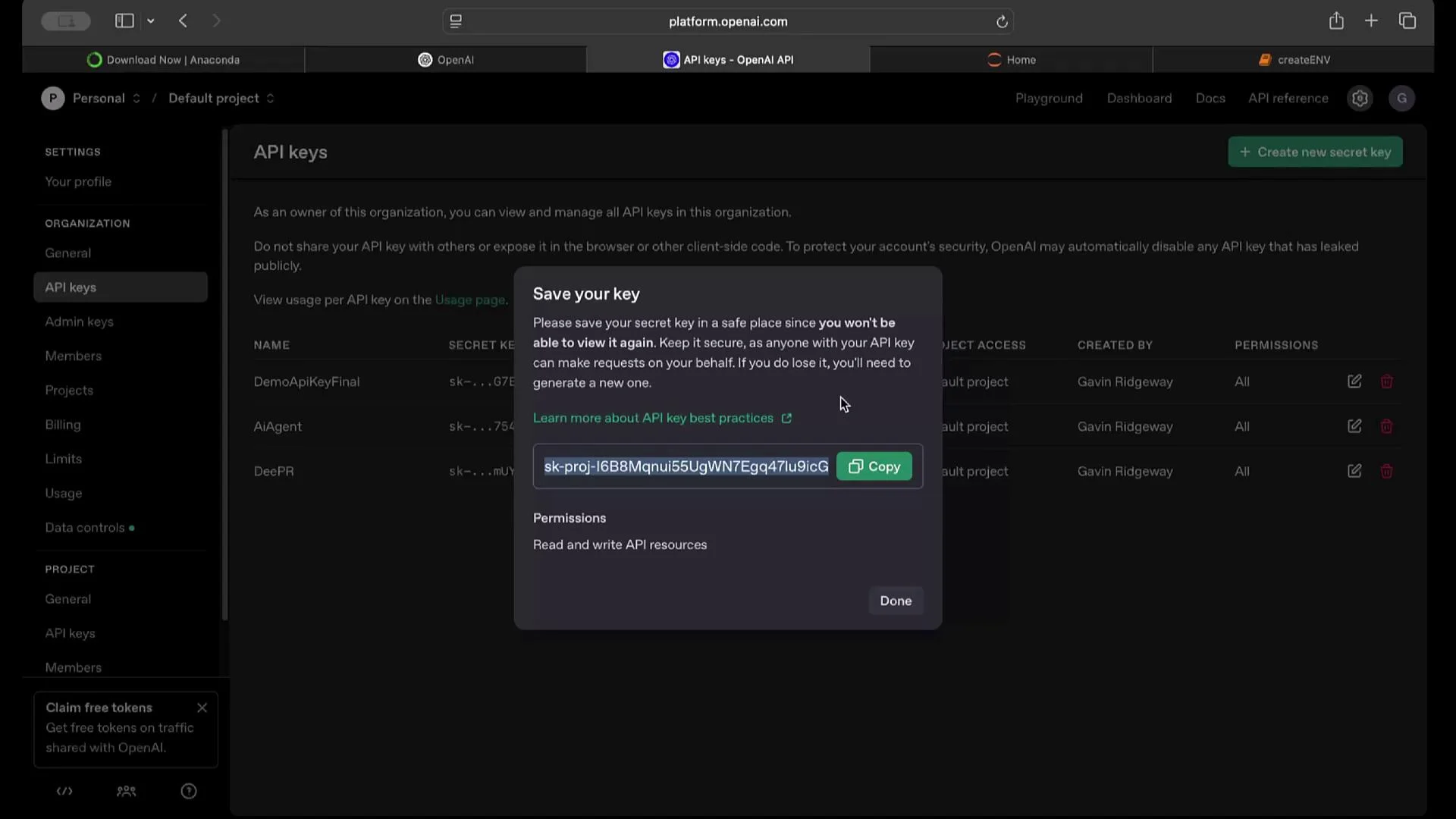The width and height of the screenshot is (1456, 819).
Task: Show browser tab overview
Action: tap(1407, 21)
